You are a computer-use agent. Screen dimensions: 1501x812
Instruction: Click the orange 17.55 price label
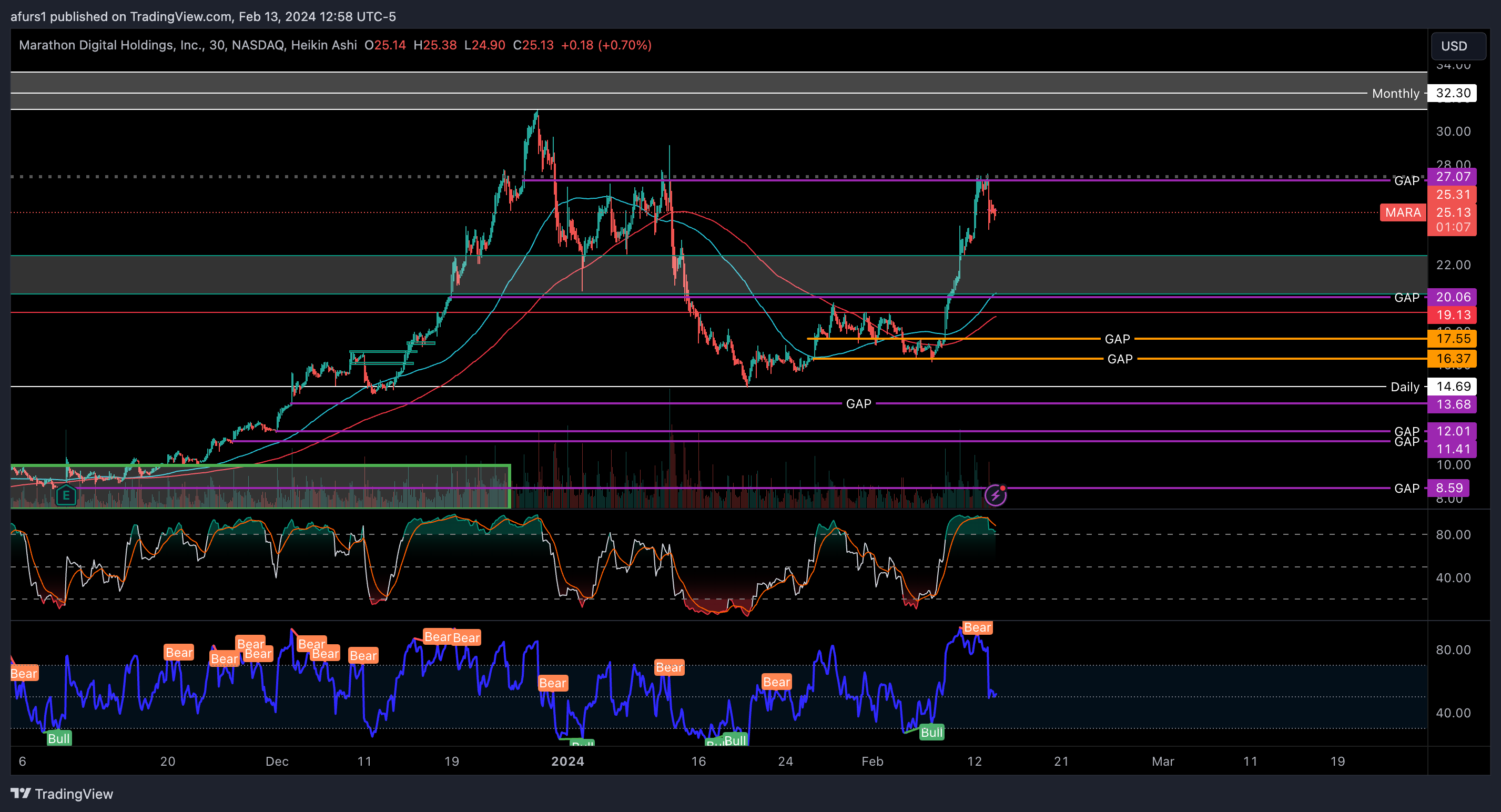1452,339
